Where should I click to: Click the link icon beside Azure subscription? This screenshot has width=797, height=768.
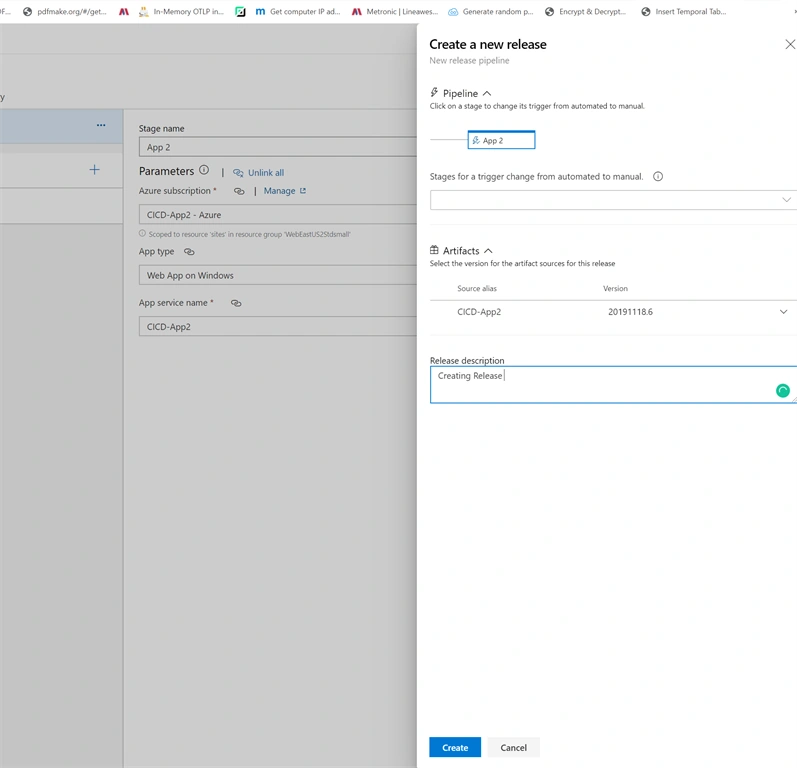pyautogui.click(x=239, y=191)
